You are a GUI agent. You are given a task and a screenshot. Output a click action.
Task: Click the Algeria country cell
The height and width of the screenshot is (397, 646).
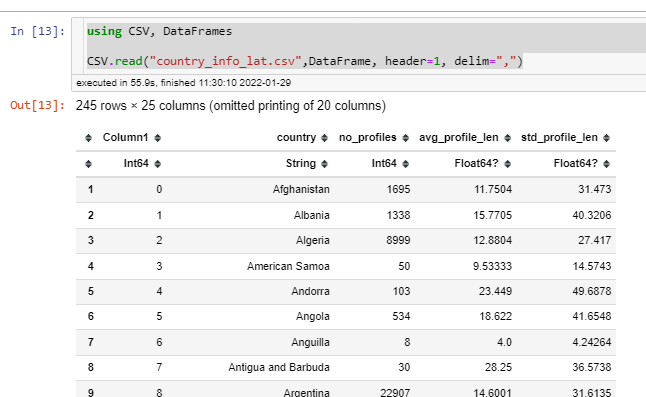(313, 241)
